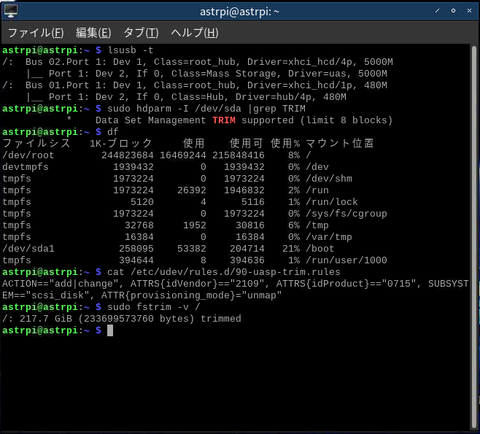Open the ヘルプ(H) menu
Image resolution: width=480 pixels, height=434 pixels.
(195, 33)
